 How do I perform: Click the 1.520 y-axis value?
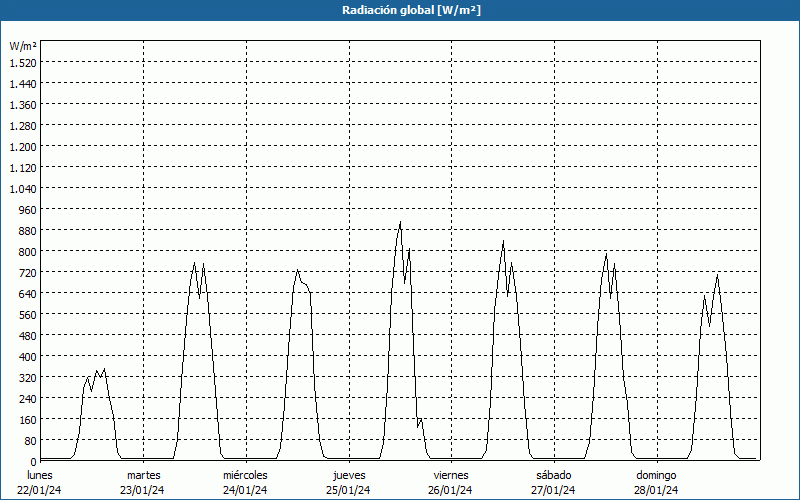click(23, 62)
